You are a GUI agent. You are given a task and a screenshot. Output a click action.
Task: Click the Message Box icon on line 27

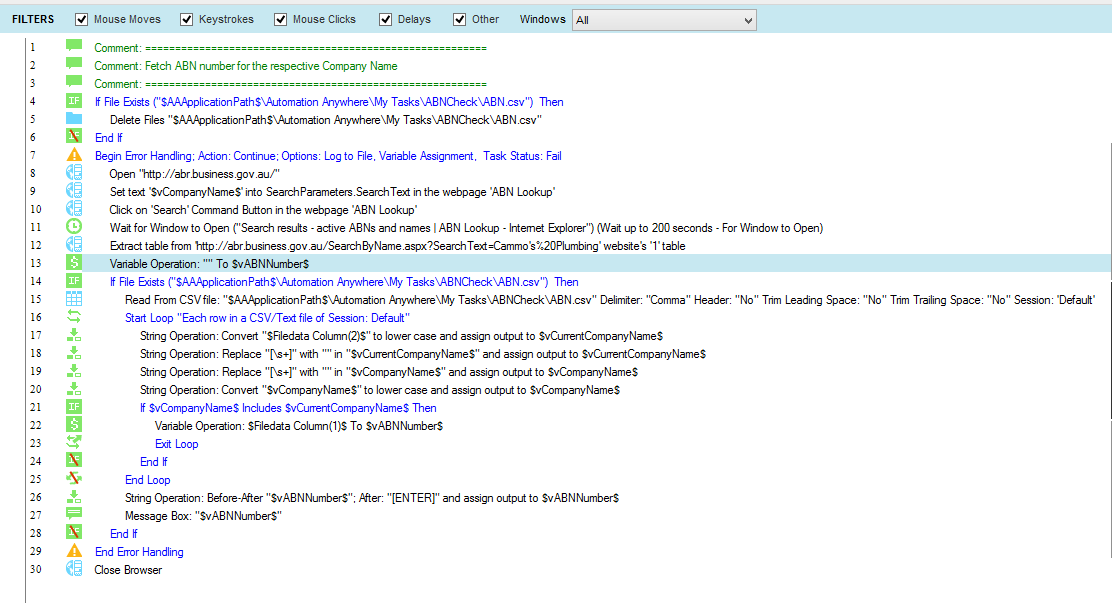click(x=74, y=516)
